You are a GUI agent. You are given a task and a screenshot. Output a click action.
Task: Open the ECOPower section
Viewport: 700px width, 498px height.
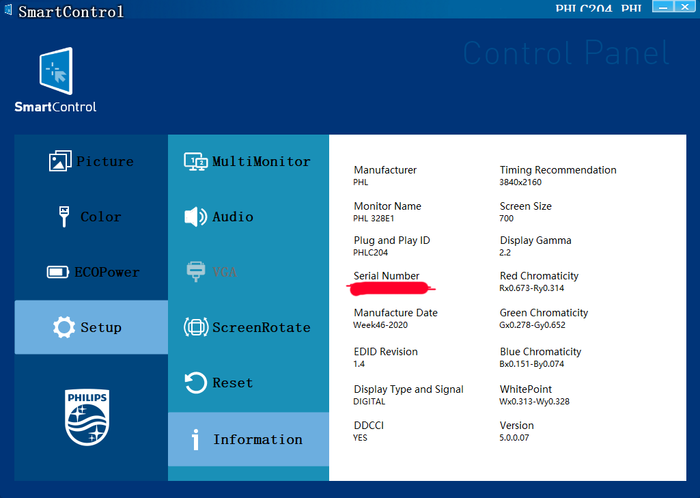[x=91, y=272]
